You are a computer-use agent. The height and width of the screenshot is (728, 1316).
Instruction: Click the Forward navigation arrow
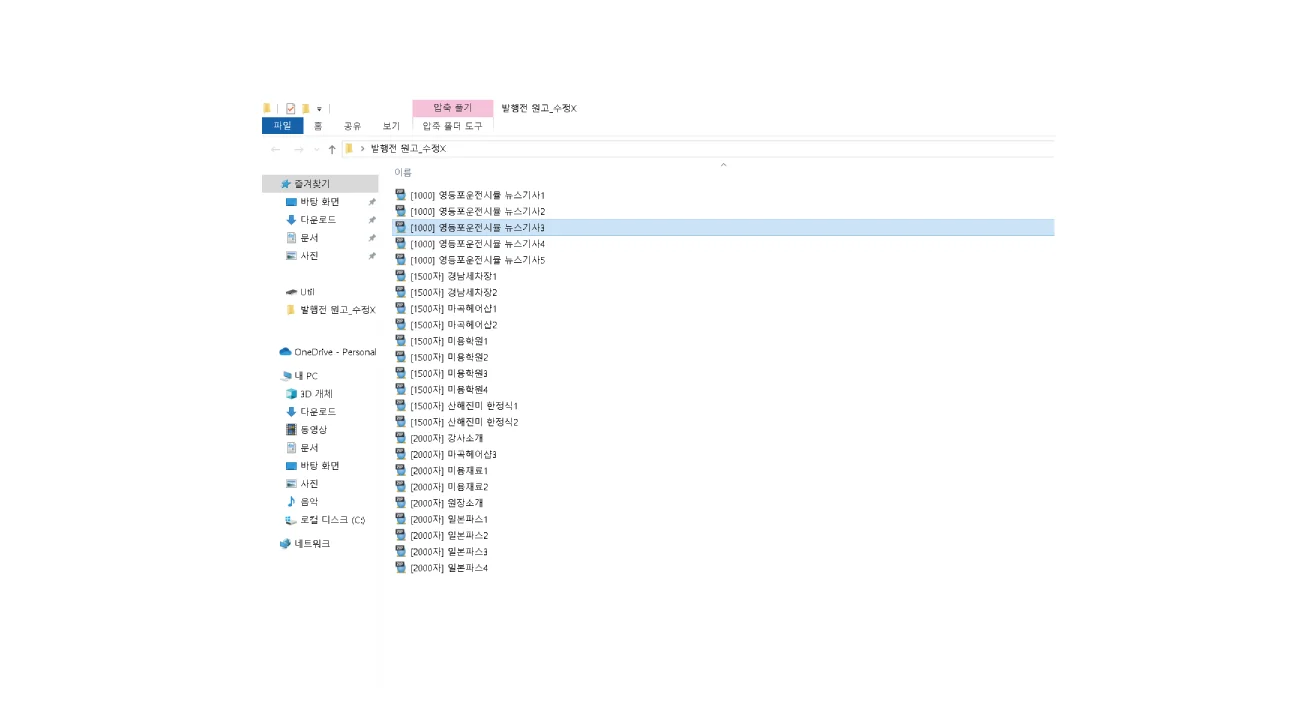tap(298, 149)
